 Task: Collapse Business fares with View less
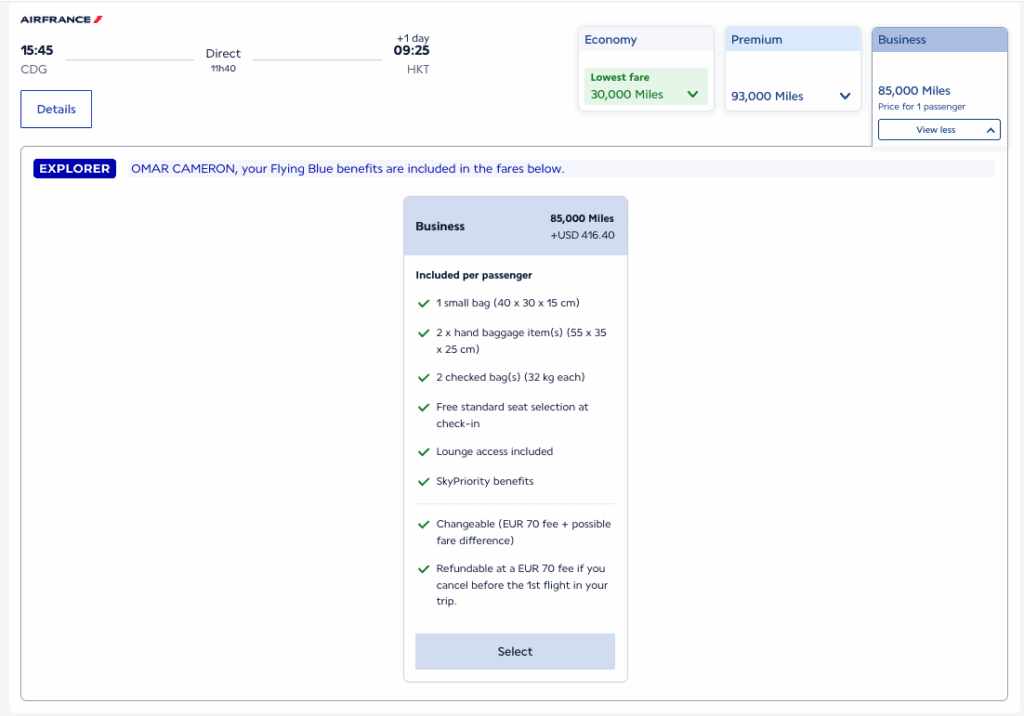point(938,130)
